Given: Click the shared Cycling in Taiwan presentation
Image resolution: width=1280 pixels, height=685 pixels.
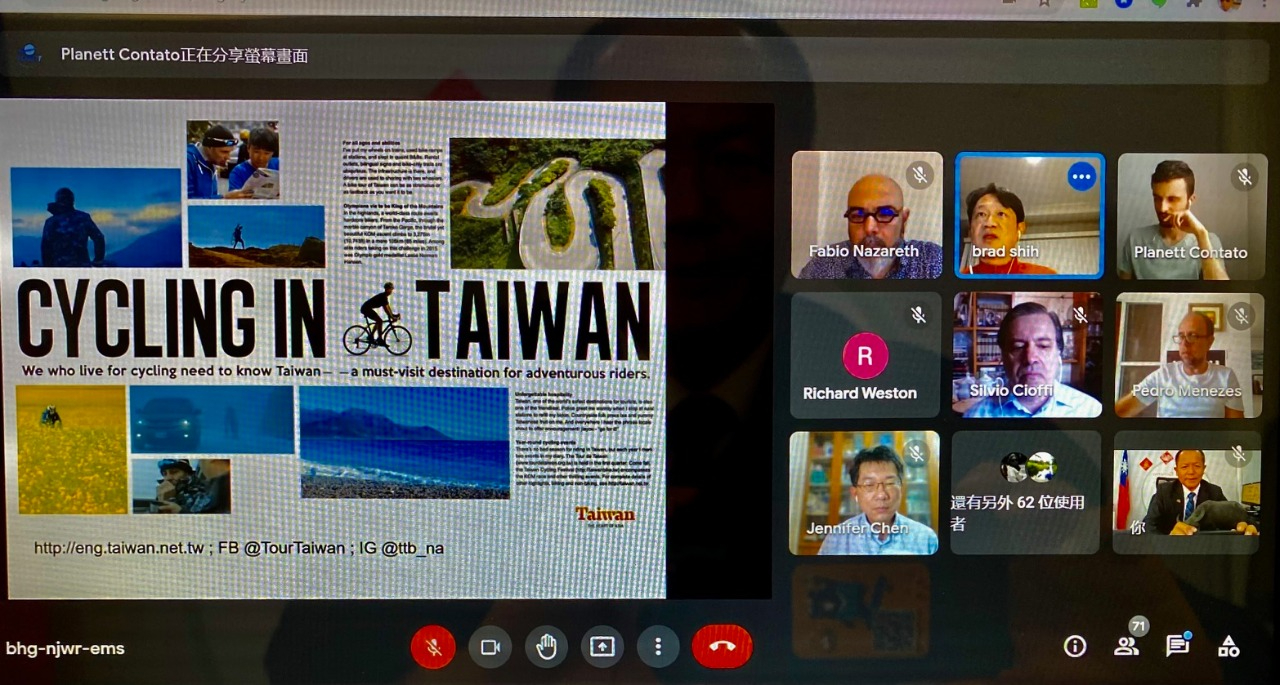Looking at the screenshot, I should pos(335,350).
